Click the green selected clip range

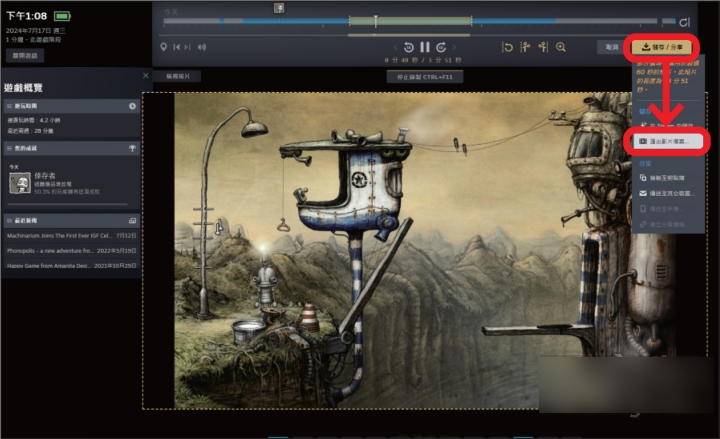click(x=410, y=21)
